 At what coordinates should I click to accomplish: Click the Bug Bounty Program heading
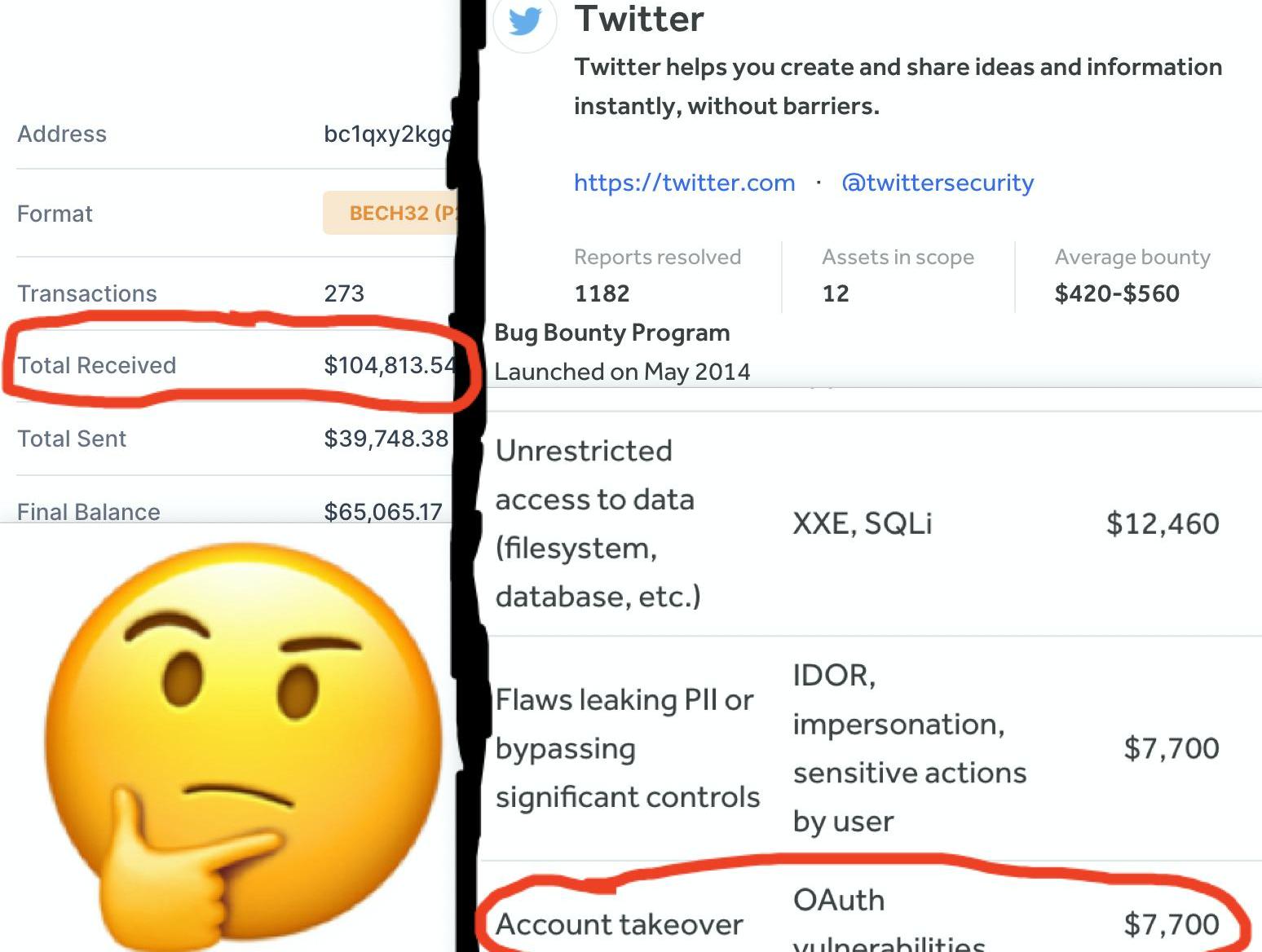(x=612, y=333)
